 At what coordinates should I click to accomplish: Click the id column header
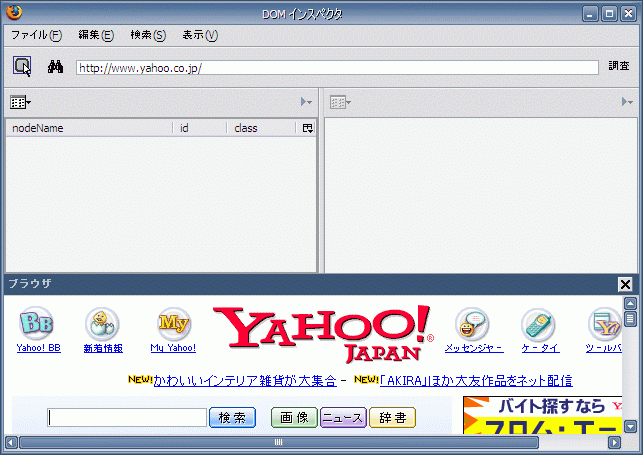200,128
